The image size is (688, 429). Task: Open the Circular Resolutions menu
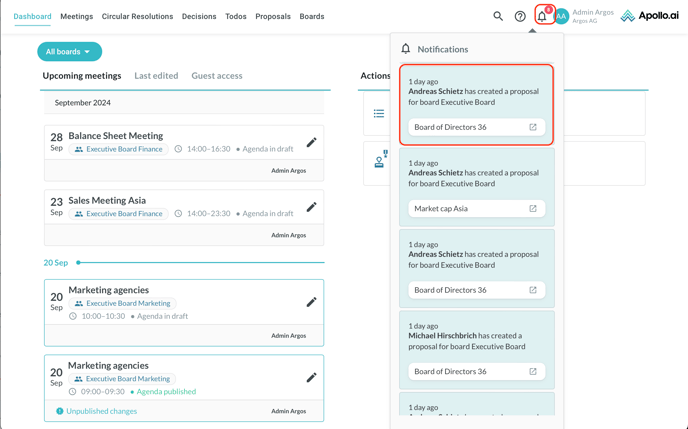pos(137,17)
